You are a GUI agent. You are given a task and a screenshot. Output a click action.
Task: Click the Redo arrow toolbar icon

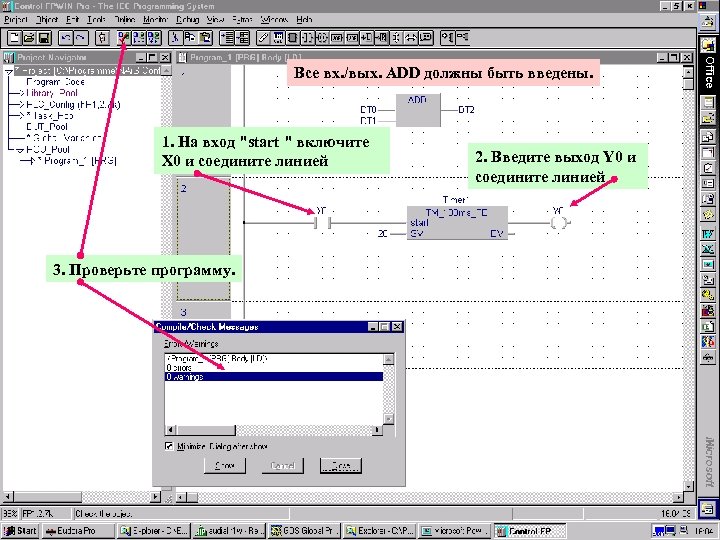[81, 38]
